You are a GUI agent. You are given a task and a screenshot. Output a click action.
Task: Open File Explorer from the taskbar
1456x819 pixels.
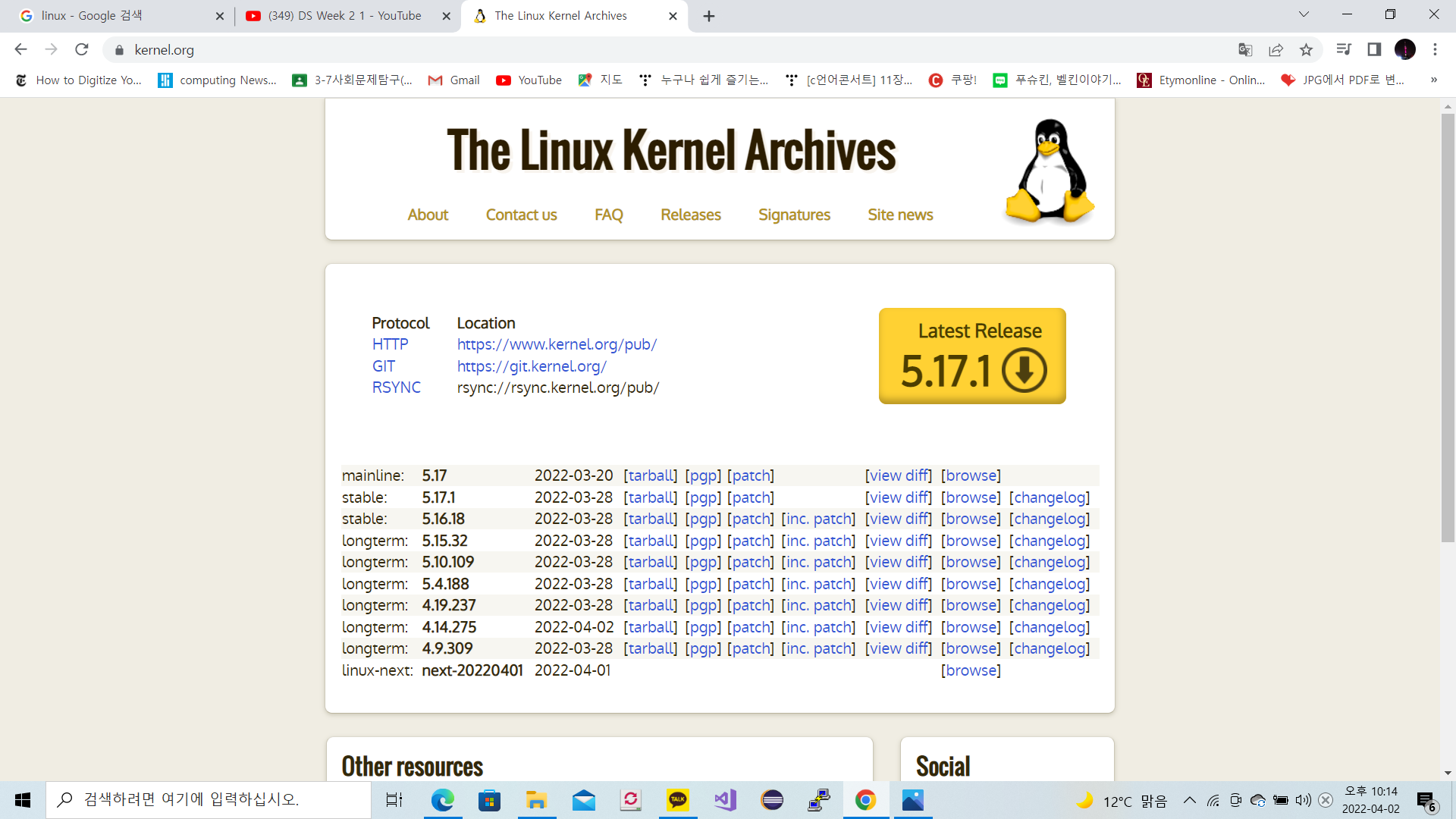536,800
